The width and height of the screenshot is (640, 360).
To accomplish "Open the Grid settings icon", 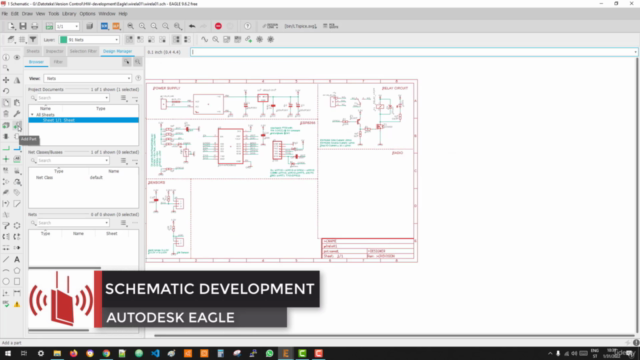I will point(22,40).
